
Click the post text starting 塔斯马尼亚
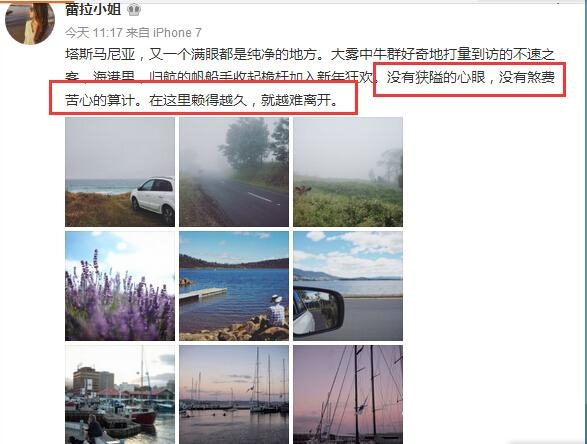(310, 77)
